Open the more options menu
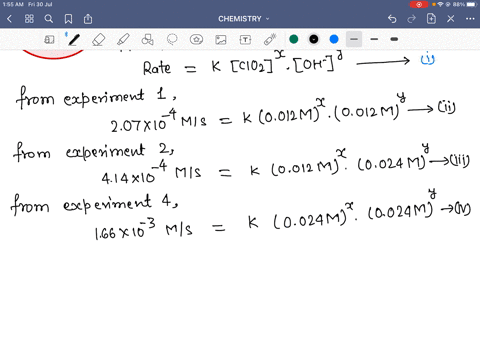Viewport: 480px width, 360px height. coord(470,19)
